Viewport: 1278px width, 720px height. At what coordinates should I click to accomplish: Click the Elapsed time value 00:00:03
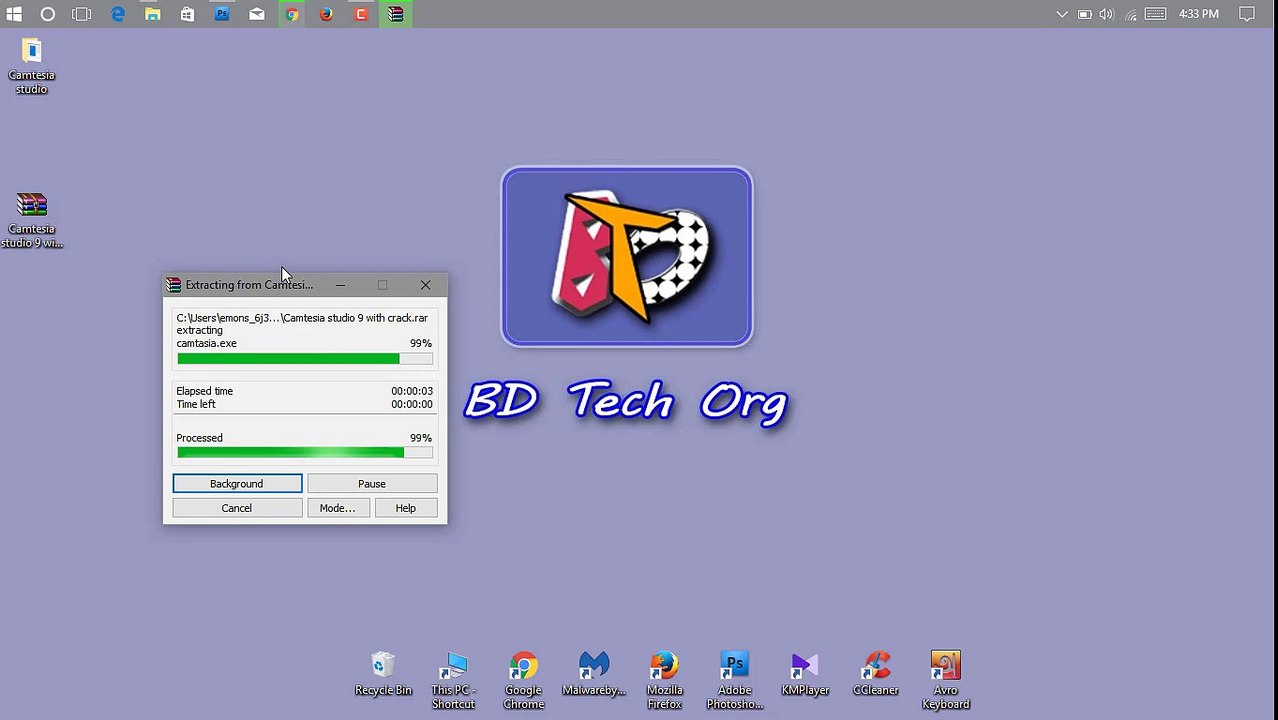click(412, 391)
